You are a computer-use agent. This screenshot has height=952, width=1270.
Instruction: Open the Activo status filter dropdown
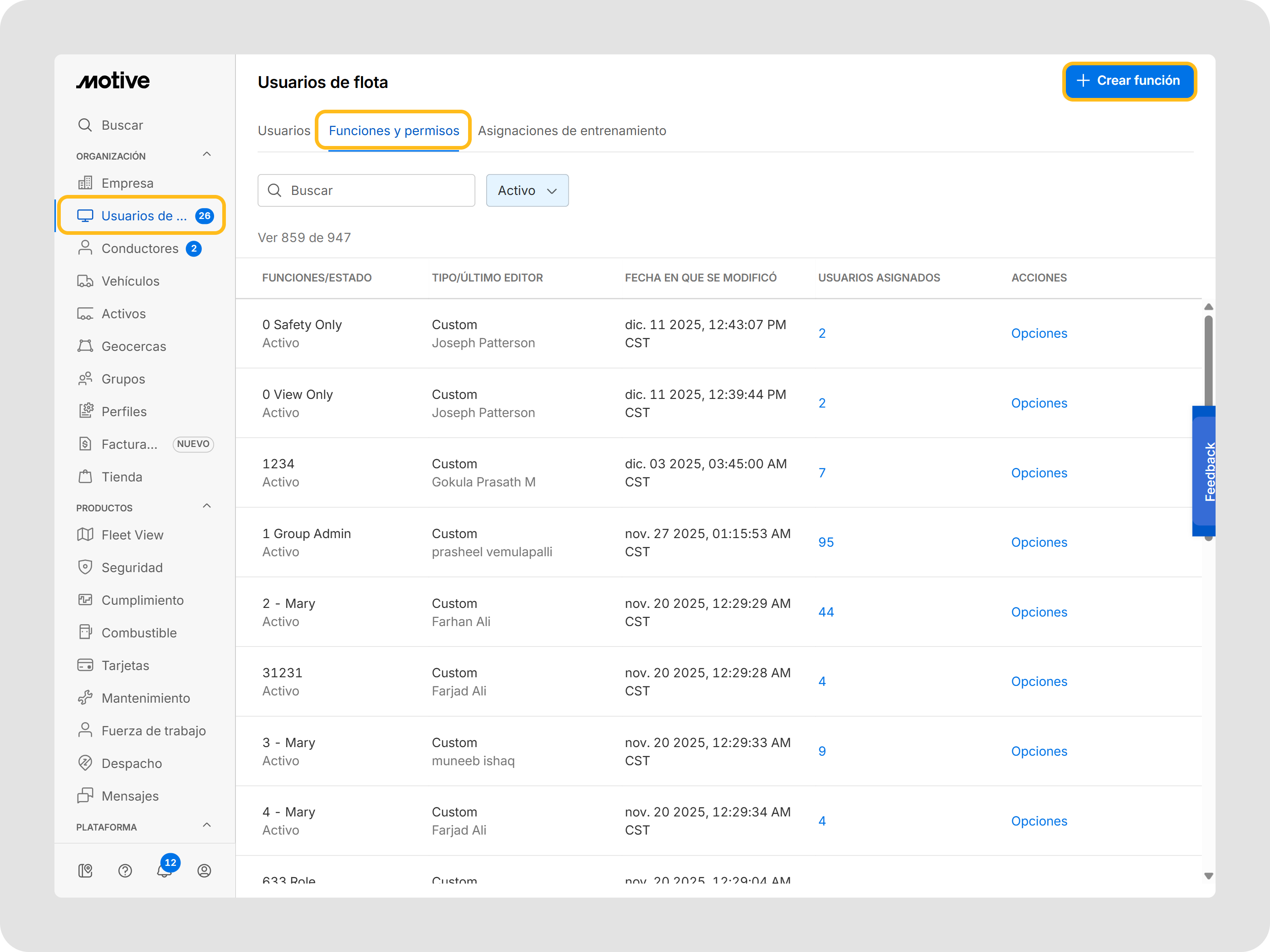527,190
